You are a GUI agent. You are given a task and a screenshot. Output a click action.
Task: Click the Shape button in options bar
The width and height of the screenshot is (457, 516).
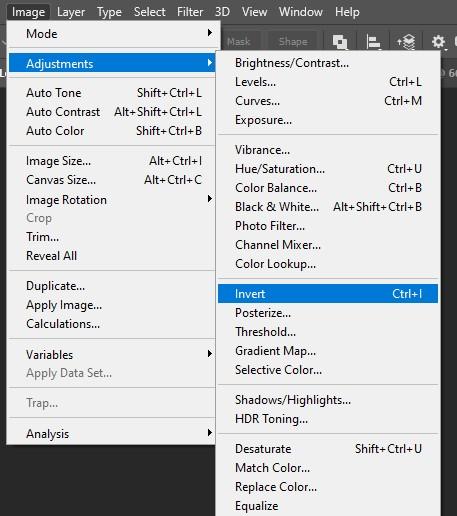(x=293, y=42)
